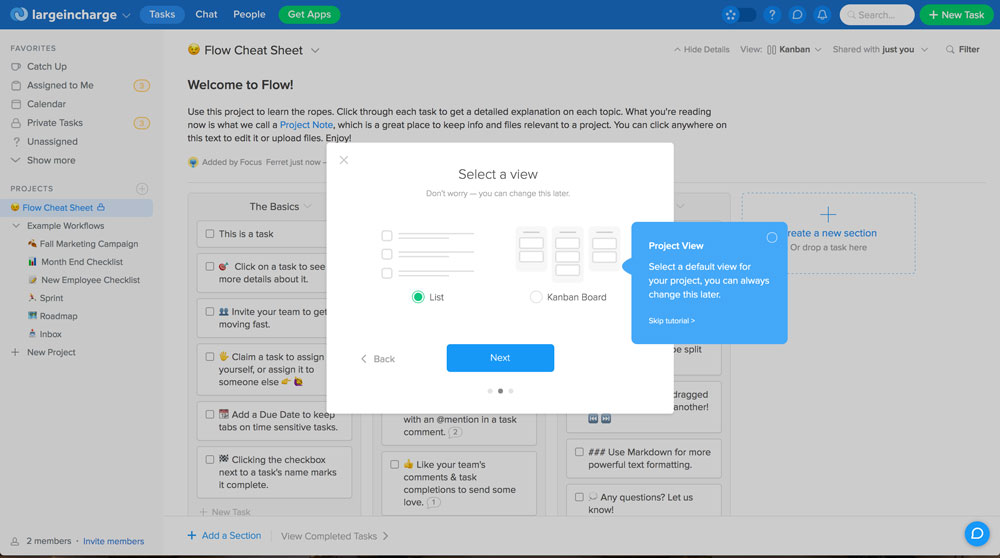Screen dimensions: 1000x558
Task: Click New Project in sidebar
Action: [x=51, y=352]
